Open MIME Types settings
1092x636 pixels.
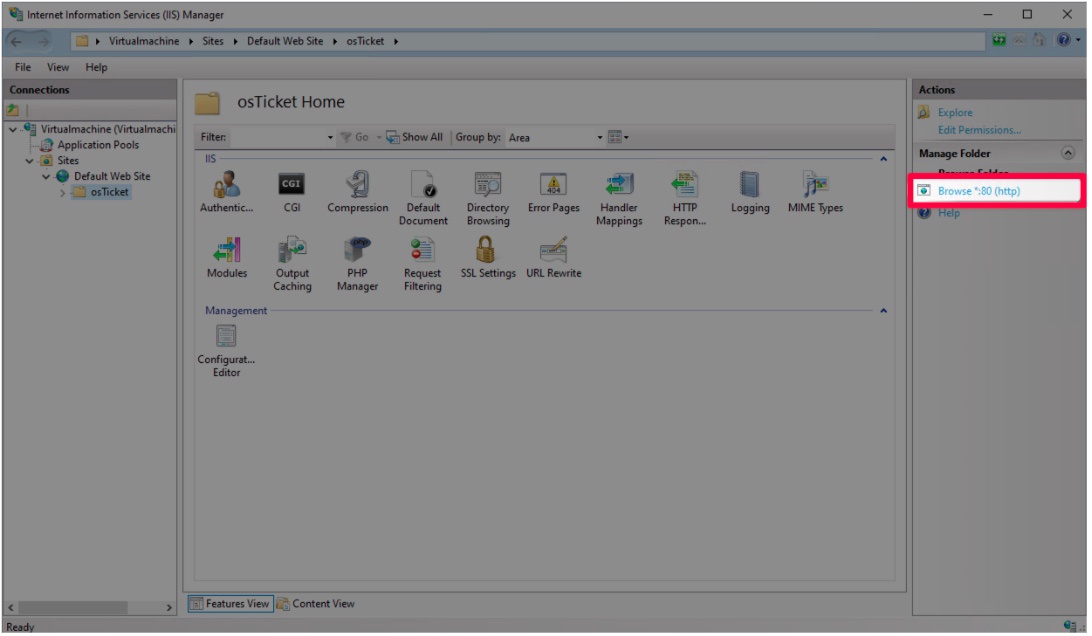(815, 192)
